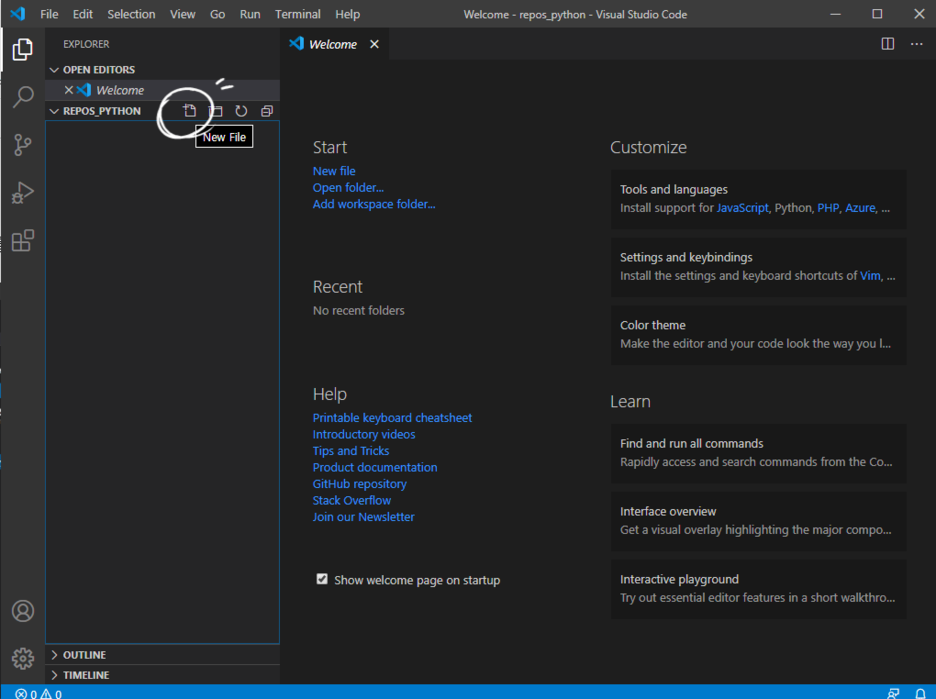Click the New File icon in REPOS_PYTHON header
The height and width of the screenshot is (699, 936).
190,110
